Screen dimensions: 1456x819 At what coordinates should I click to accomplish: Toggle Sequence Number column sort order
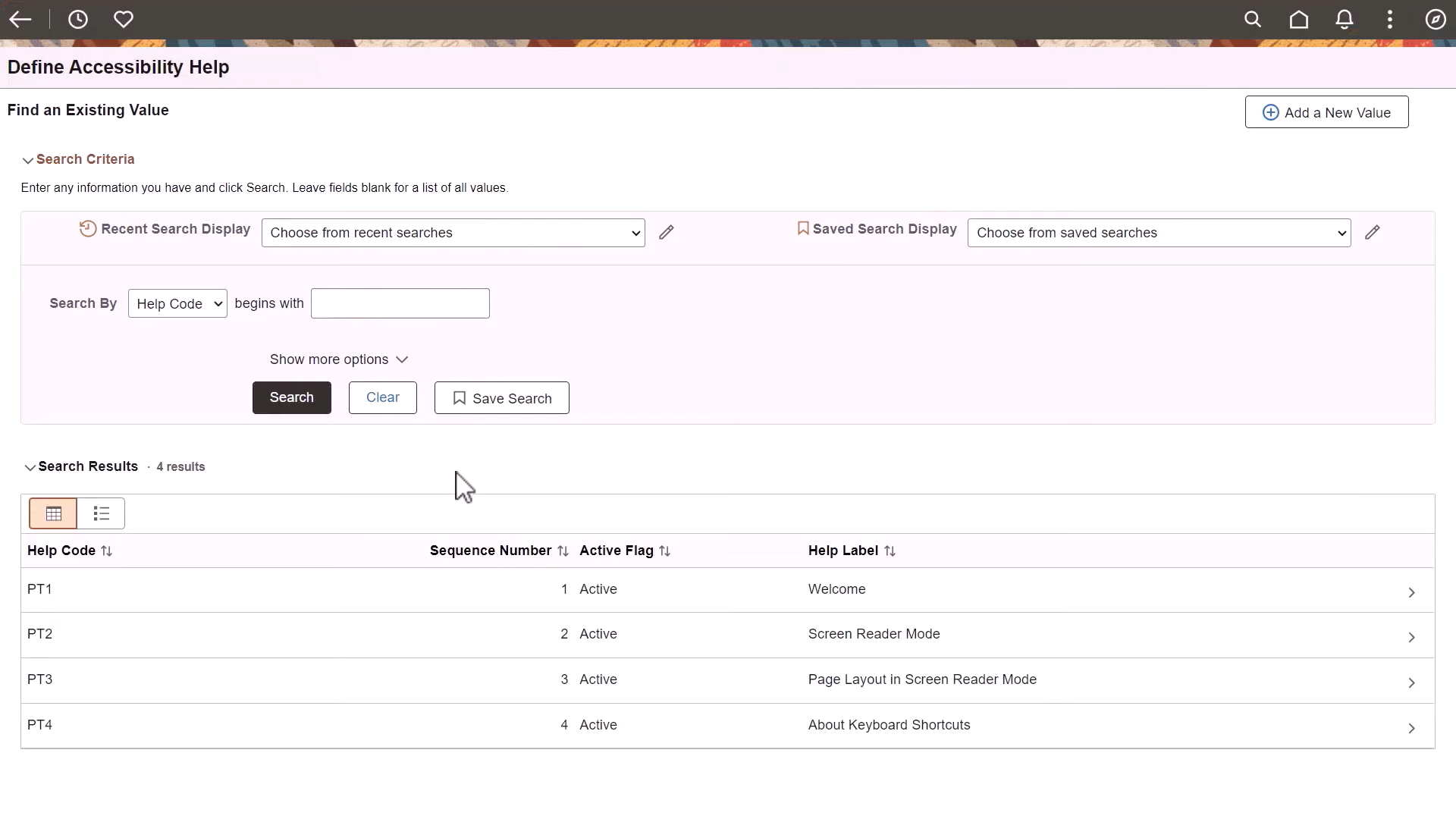(564, 551)
